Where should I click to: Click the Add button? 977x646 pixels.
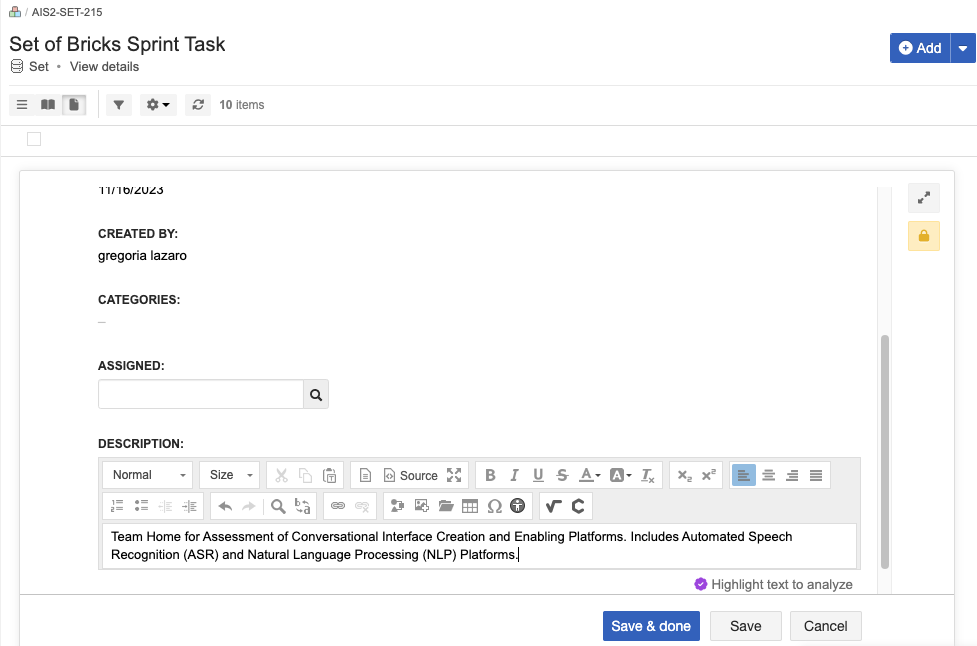920,48
